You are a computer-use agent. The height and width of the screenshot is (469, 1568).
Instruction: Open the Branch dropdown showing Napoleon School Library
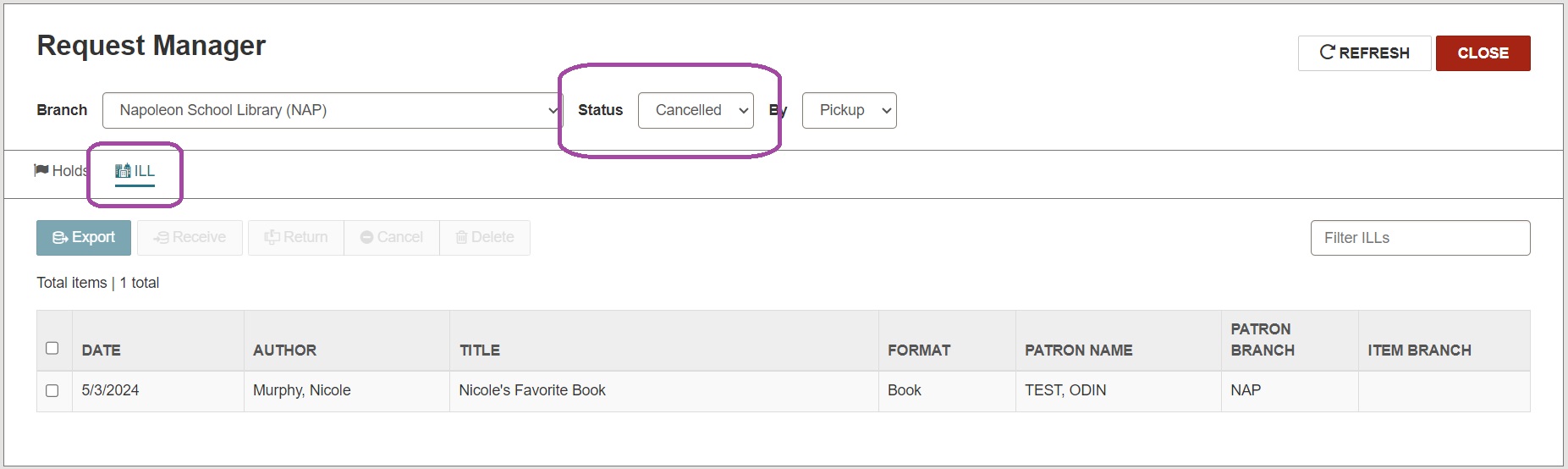[x=333, y=110]
